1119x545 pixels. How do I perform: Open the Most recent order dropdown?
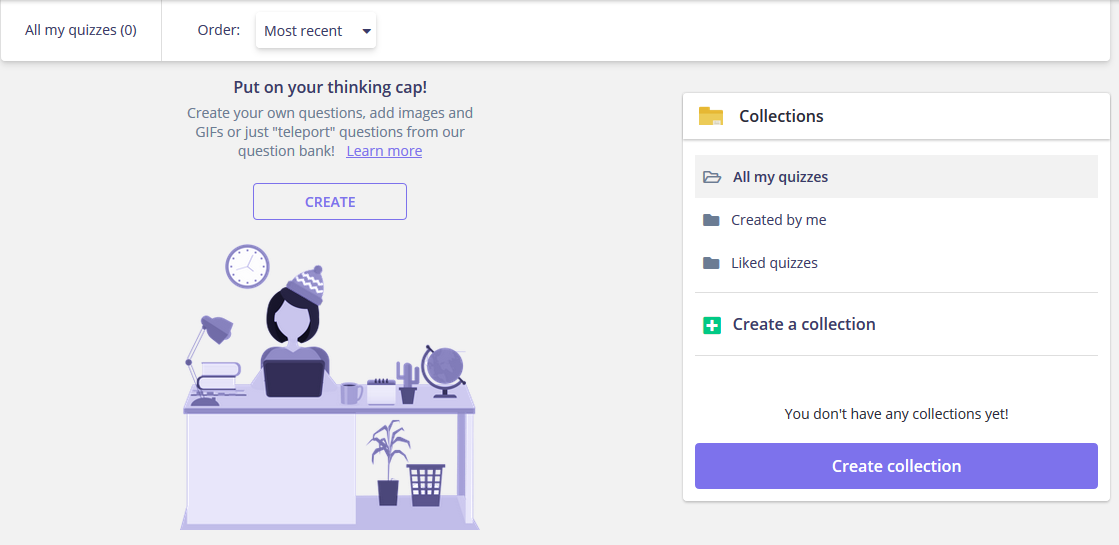(x=315, y=31)
